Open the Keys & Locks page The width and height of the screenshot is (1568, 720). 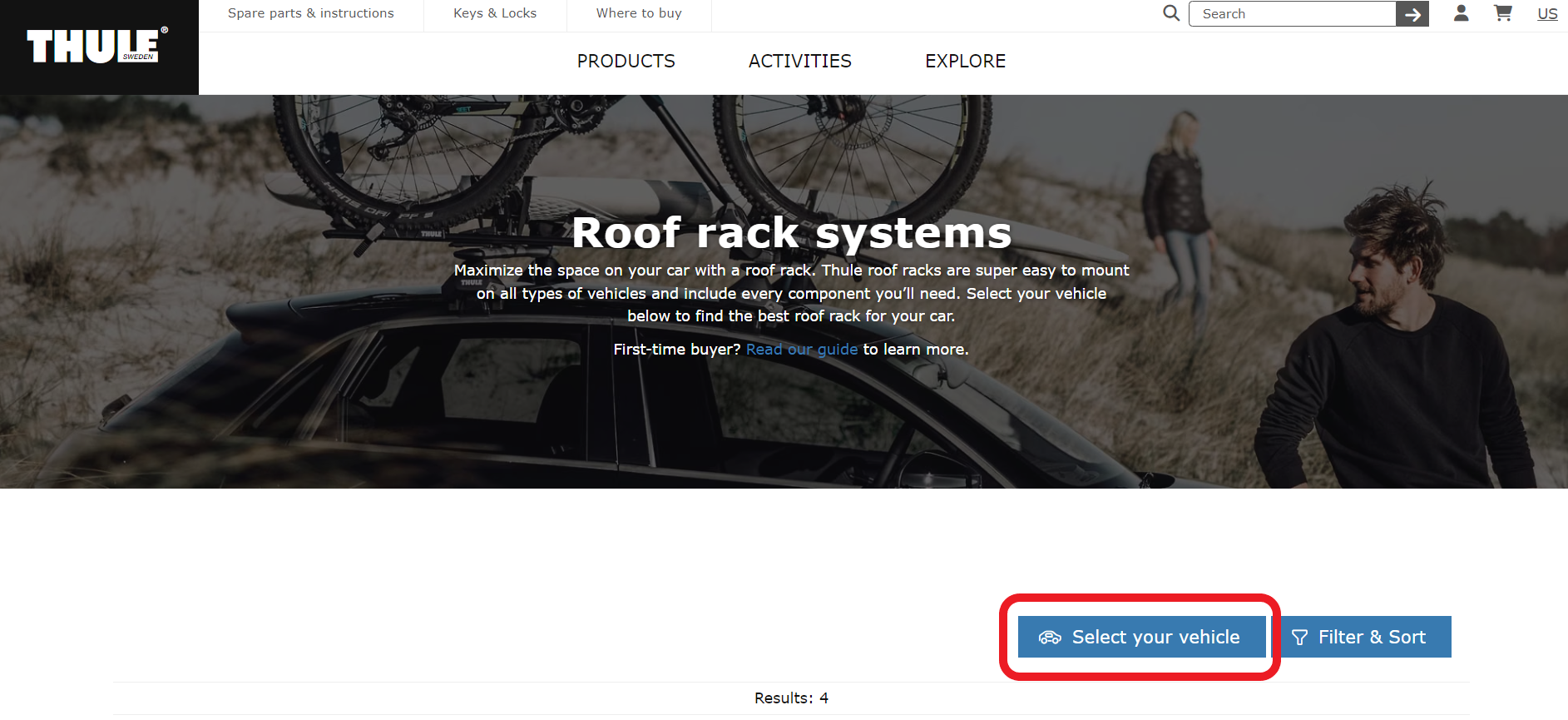[x=495, y=13]
